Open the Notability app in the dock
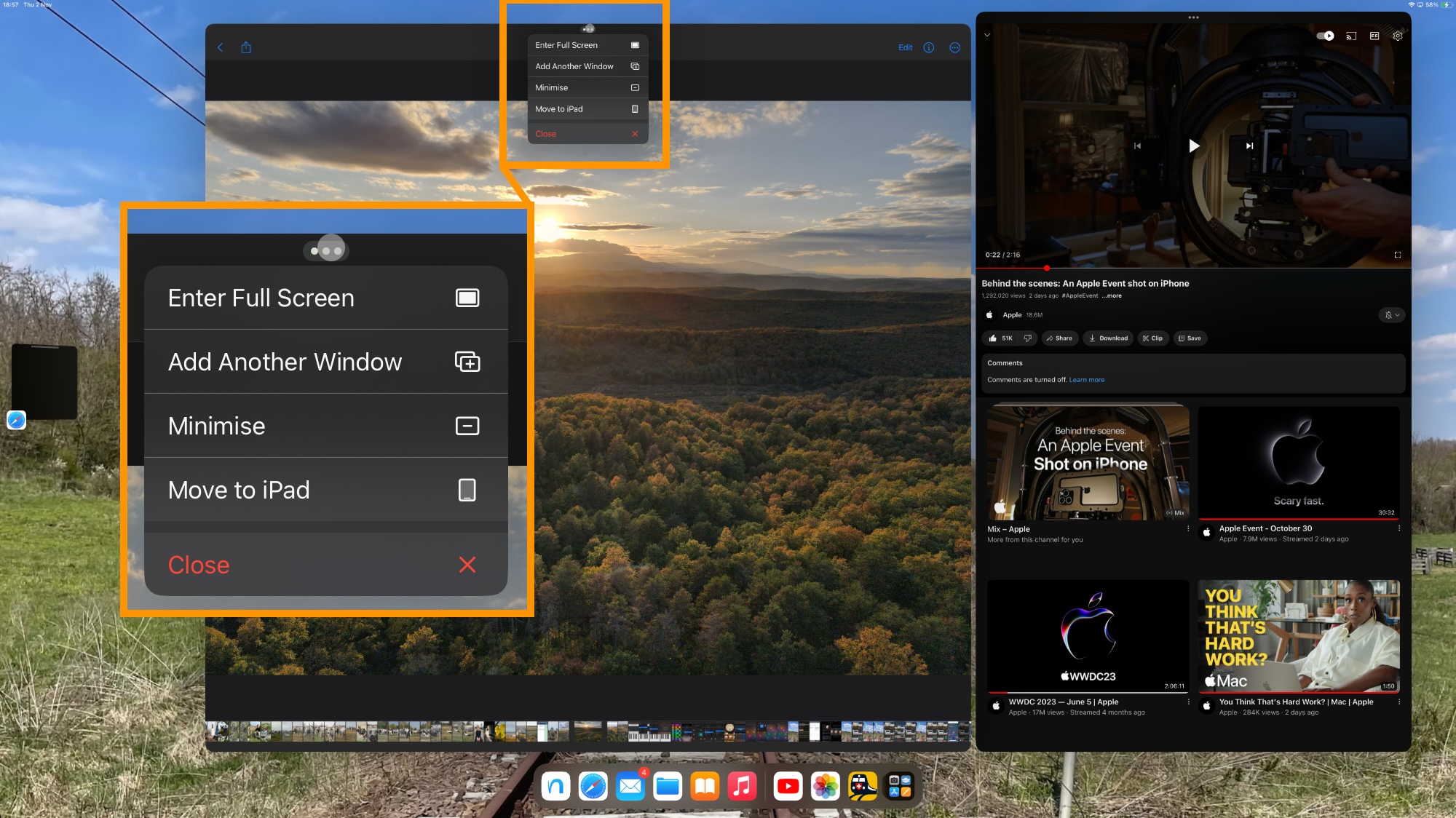The image size is (1456, 818). pyautogui.click(x=556, y=786)
